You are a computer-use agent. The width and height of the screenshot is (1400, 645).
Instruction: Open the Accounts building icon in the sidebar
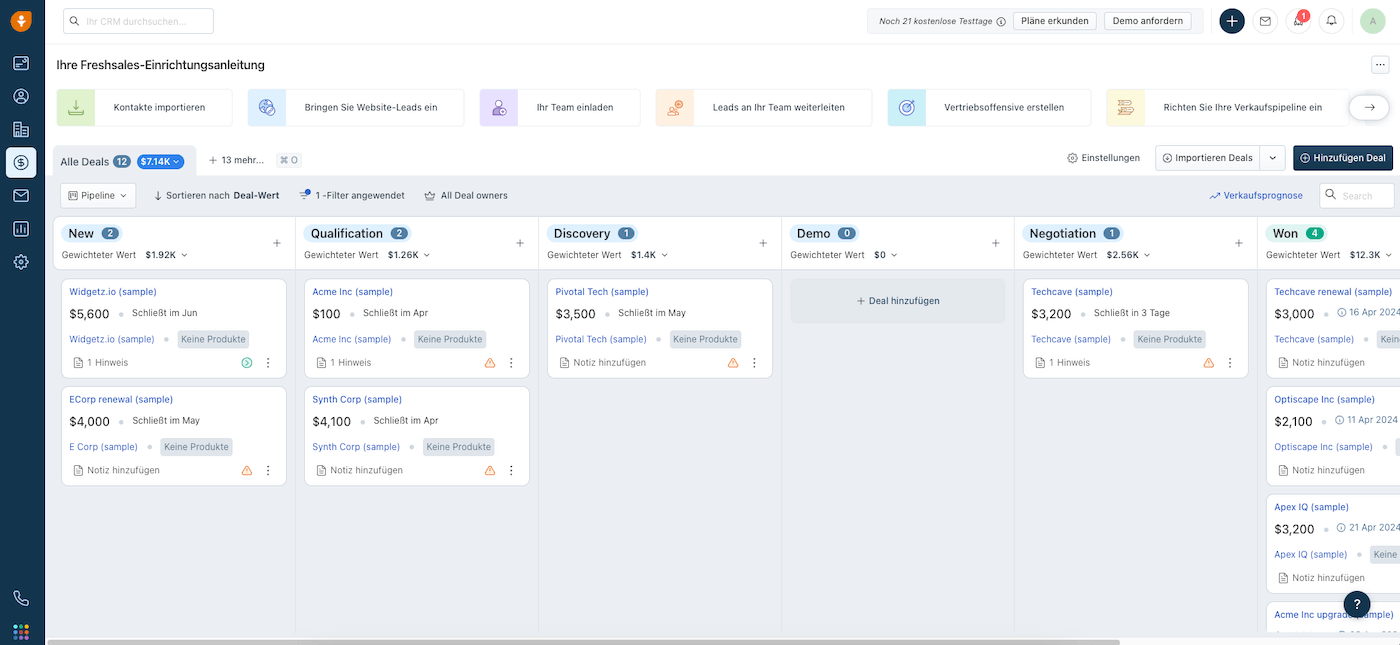(21, 129)
